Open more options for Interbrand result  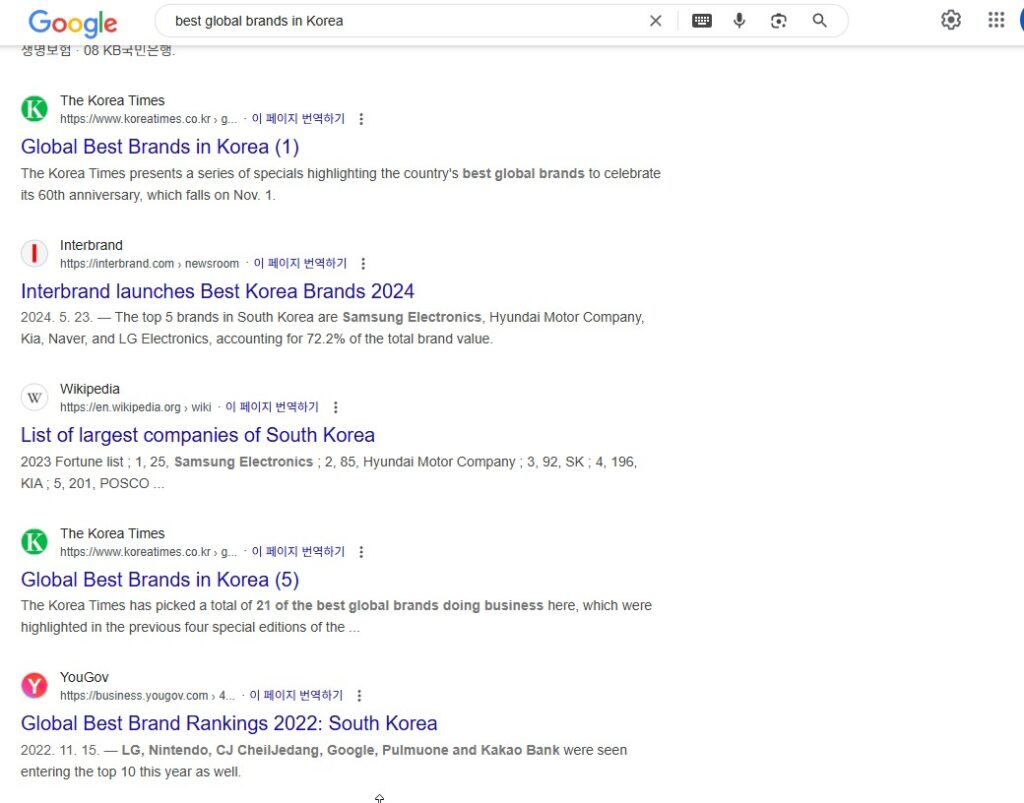363,264
